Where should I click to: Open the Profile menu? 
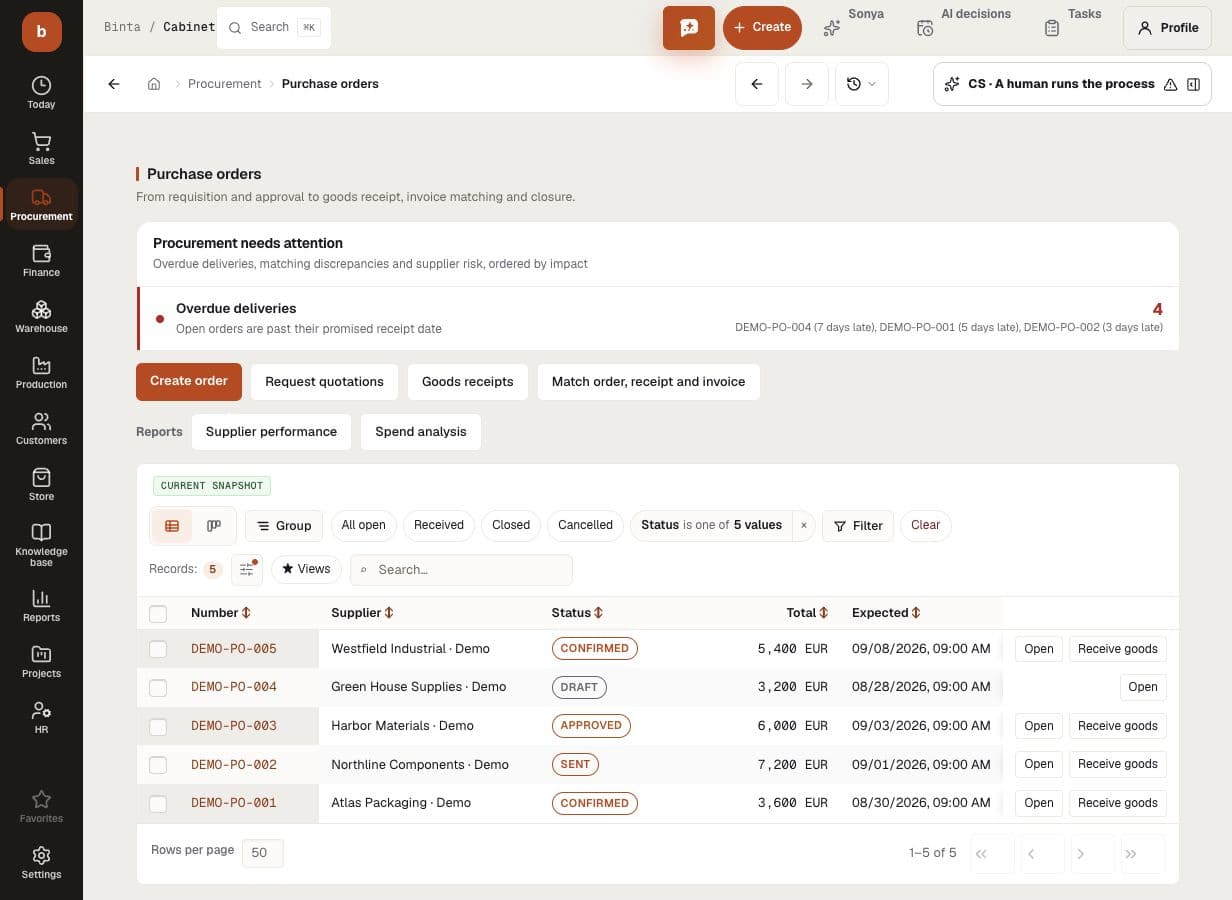pos(1168,28)
